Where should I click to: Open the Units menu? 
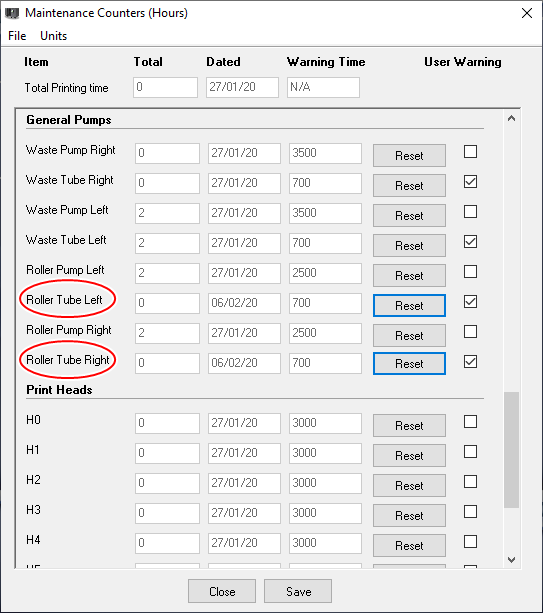coord(54,36)
